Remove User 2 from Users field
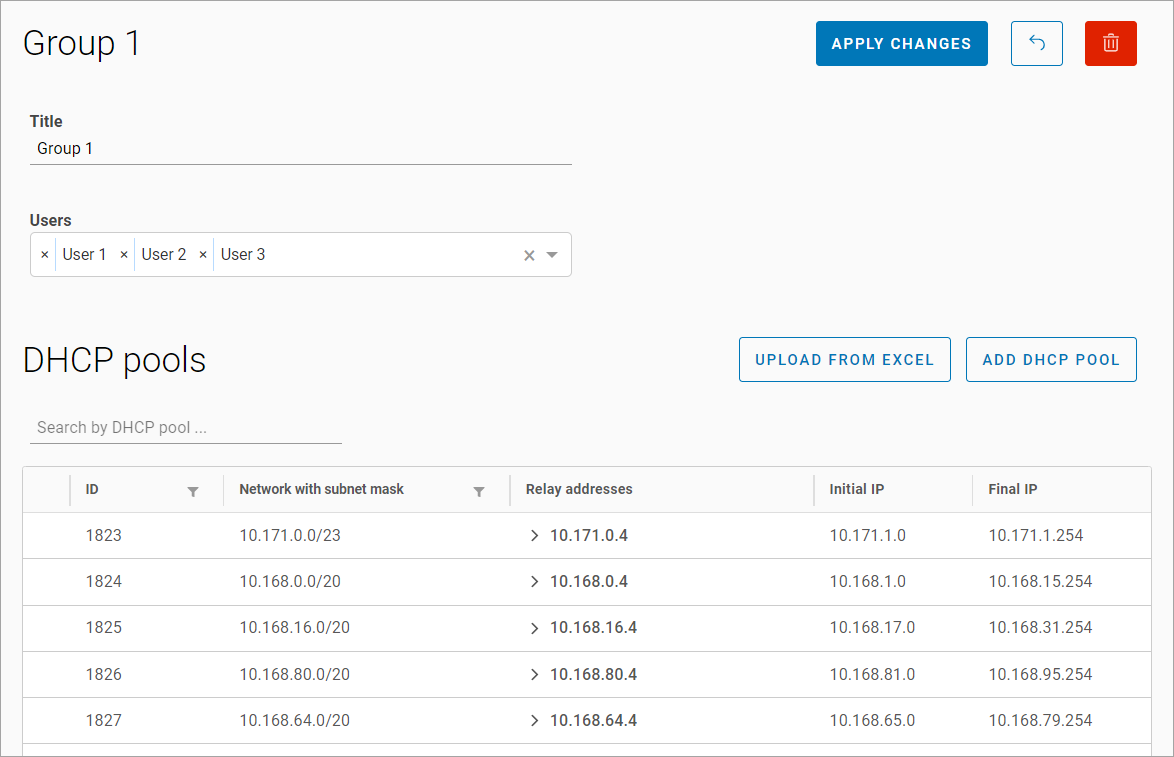 click(x=123, y=254)
